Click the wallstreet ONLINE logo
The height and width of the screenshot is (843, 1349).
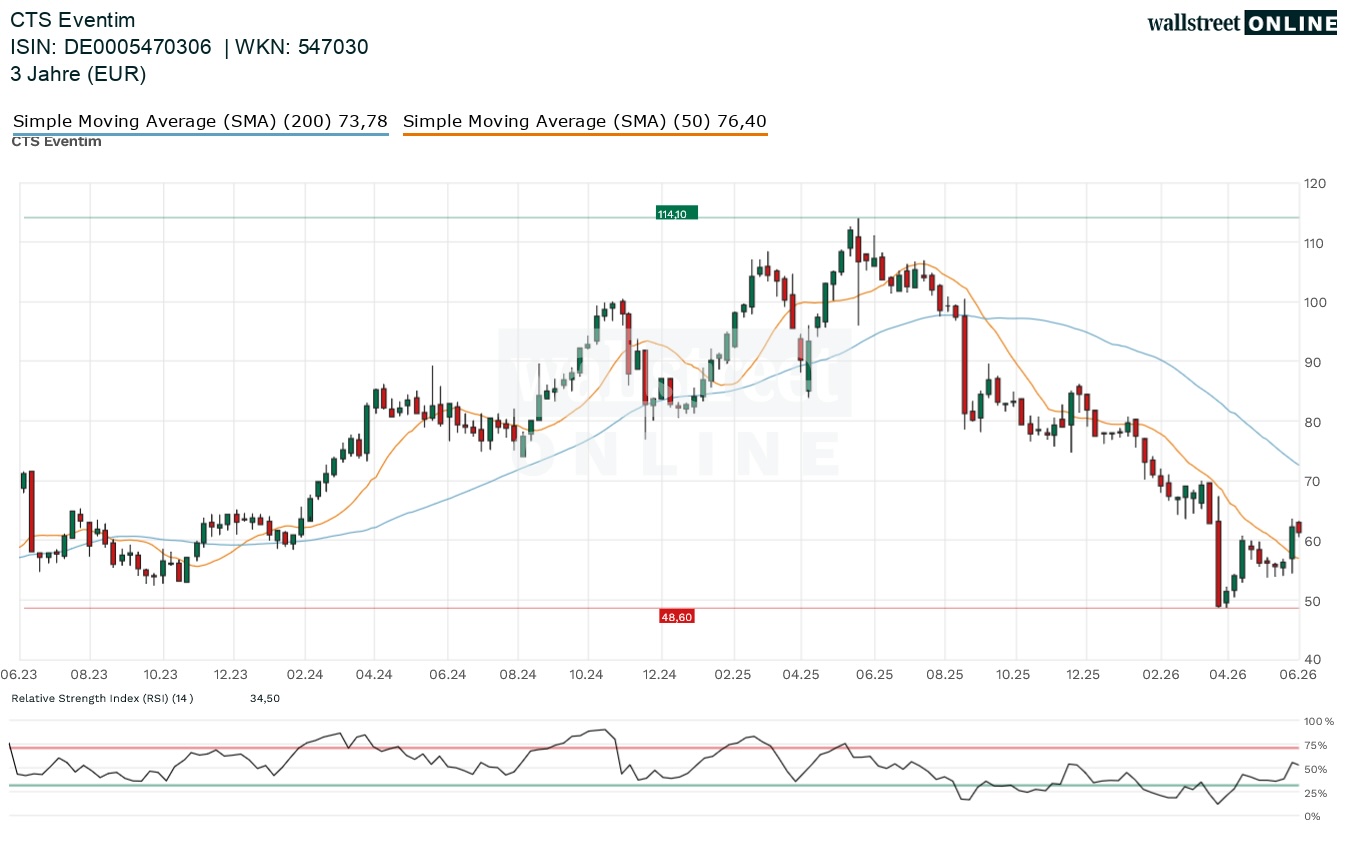coord(1241,23)
